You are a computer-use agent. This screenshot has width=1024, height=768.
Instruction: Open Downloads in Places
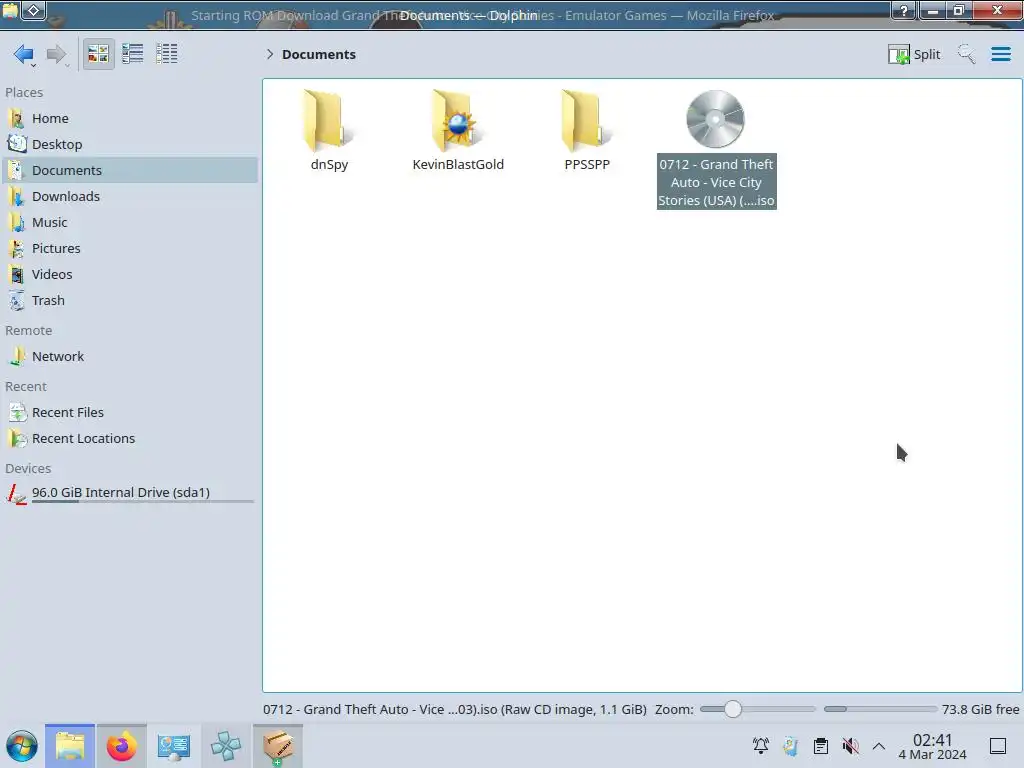(x=129, y=197)
